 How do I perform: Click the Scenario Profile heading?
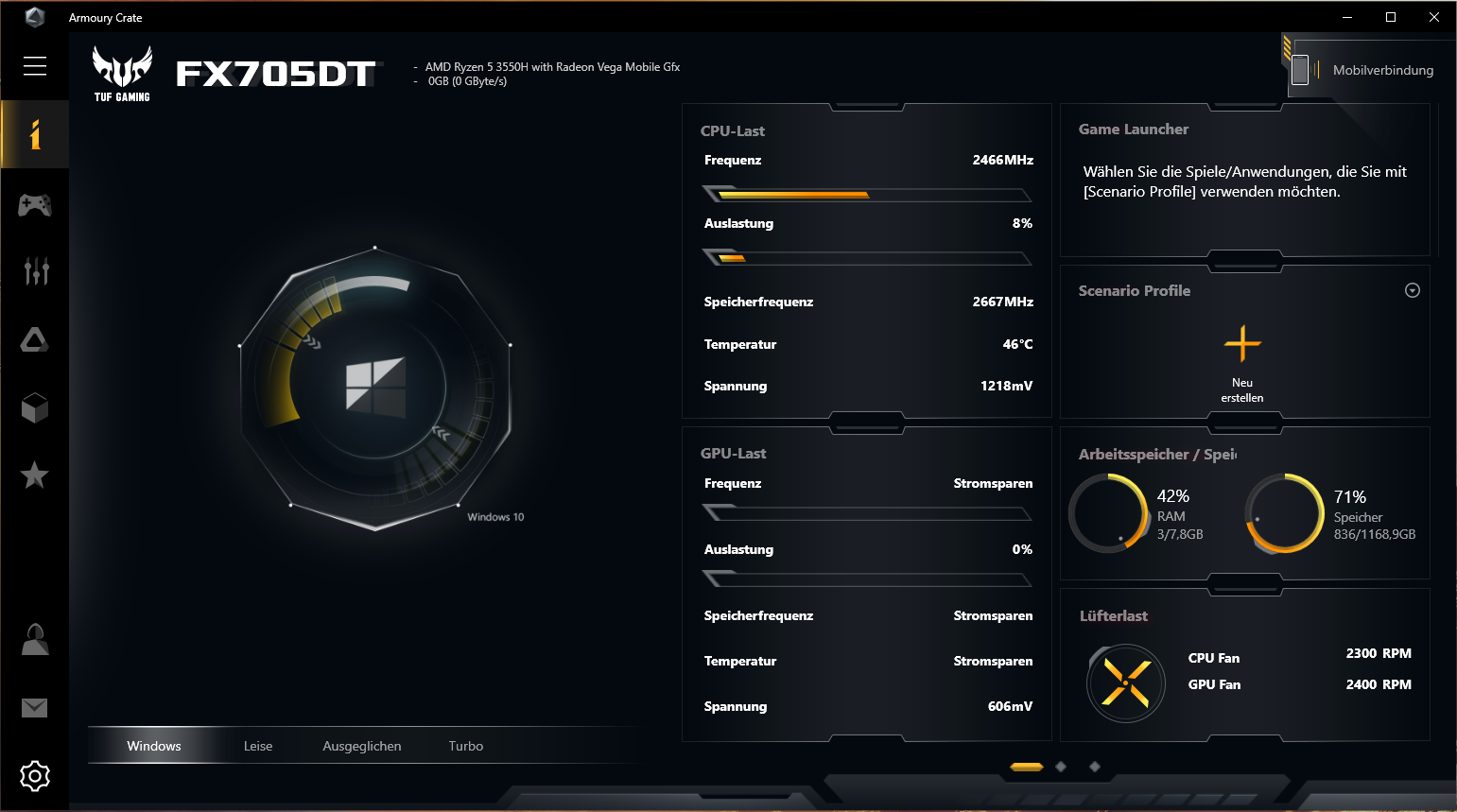coord(1135,291)
